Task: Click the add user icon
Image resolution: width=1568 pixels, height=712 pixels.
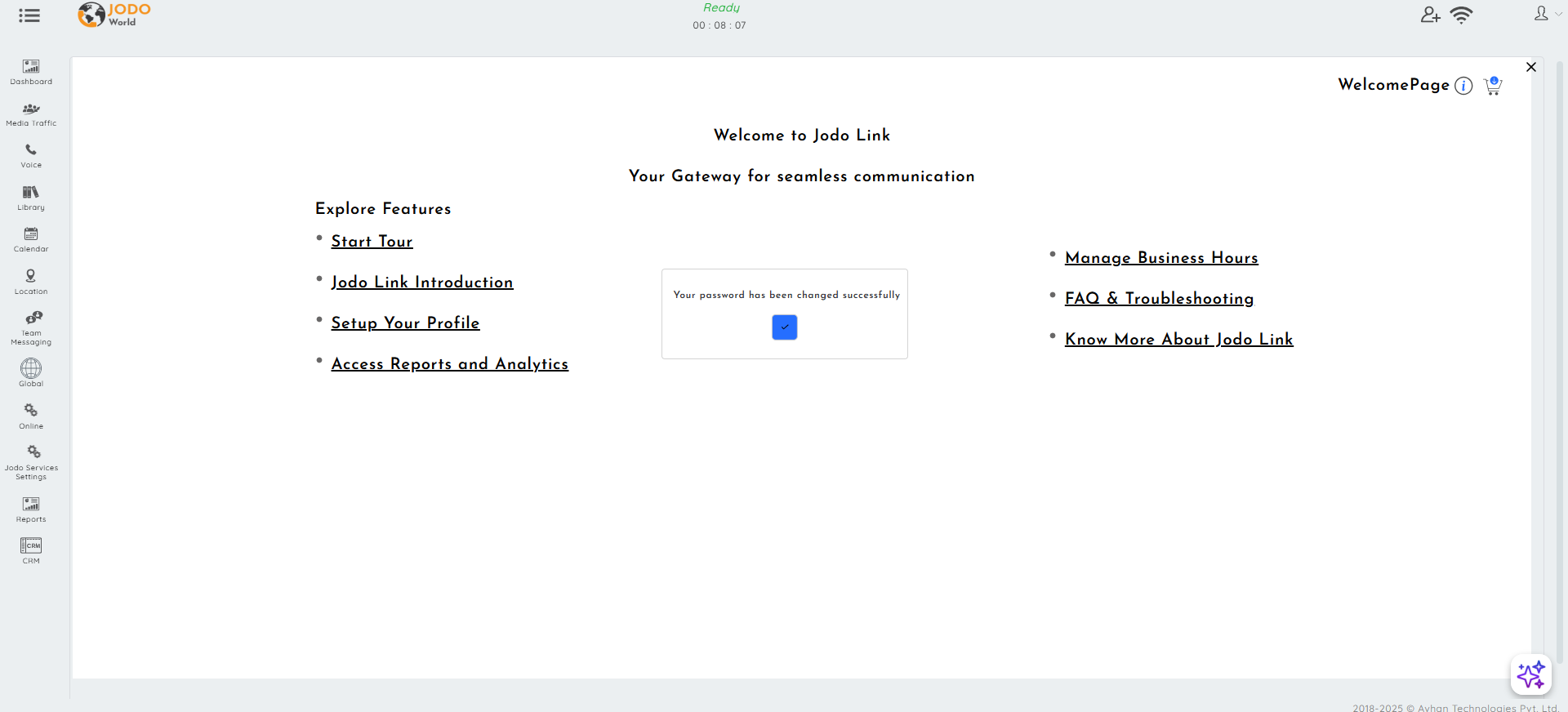Action: pos(1430,15)
